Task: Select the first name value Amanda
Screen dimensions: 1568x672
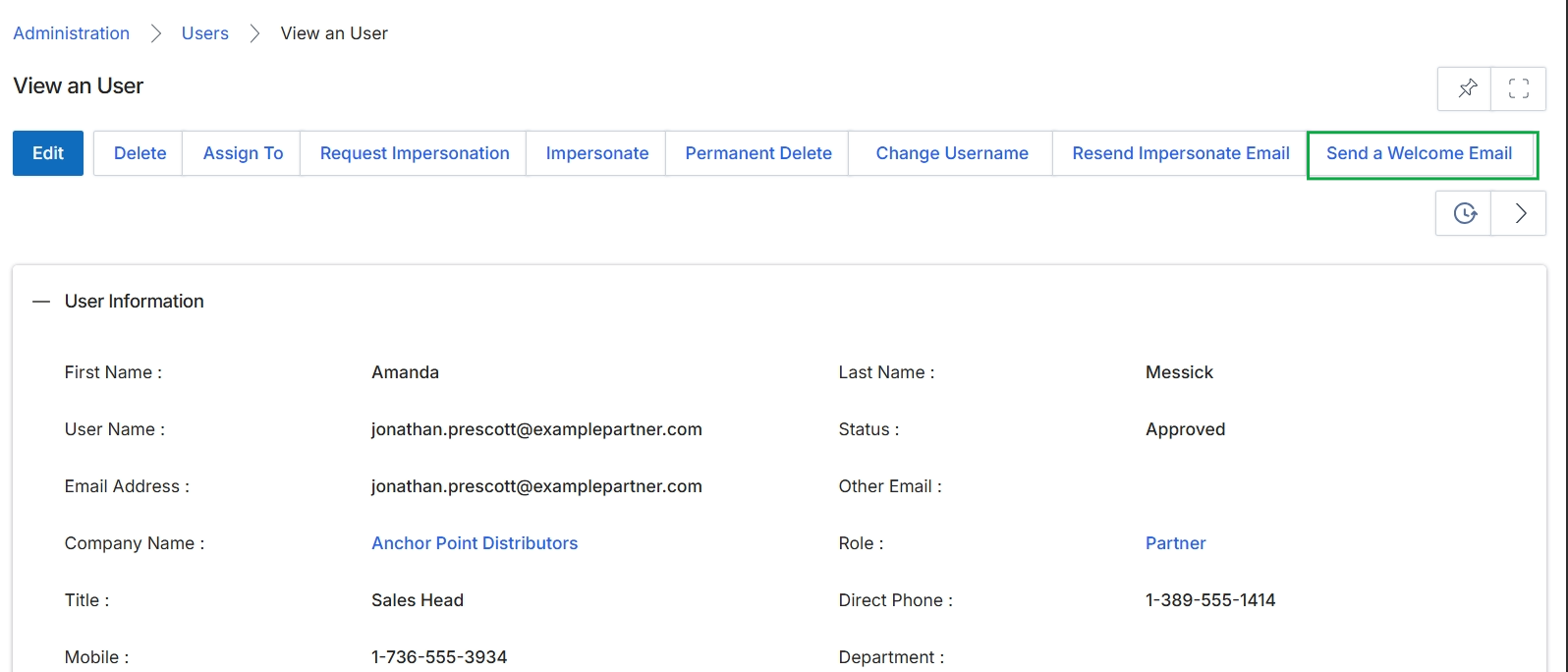Action: click(405, 372)
